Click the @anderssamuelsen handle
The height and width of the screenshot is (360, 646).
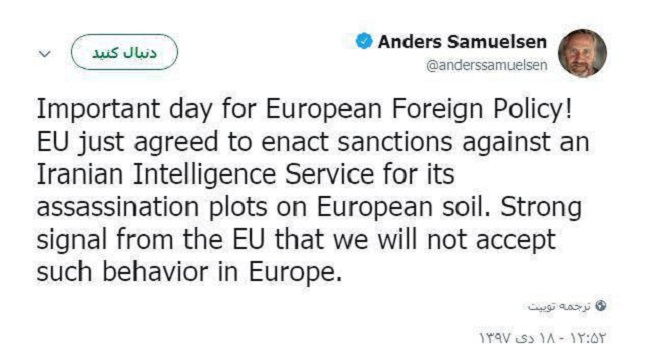(487, 65)
